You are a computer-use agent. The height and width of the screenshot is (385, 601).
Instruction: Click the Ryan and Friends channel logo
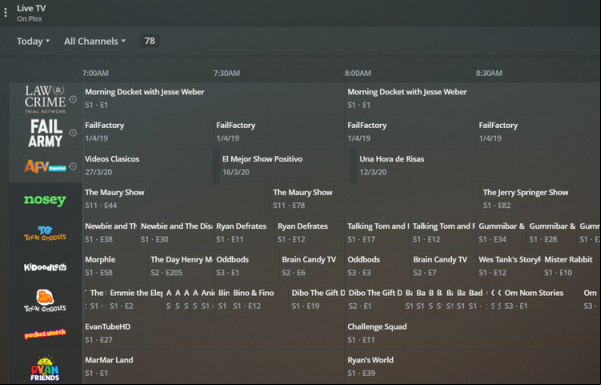pyautogui.click(x=45, y=368)
